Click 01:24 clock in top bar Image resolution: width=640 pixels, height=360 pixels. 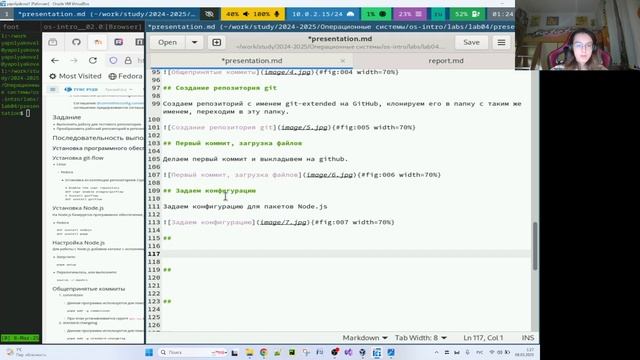point(502,14)
